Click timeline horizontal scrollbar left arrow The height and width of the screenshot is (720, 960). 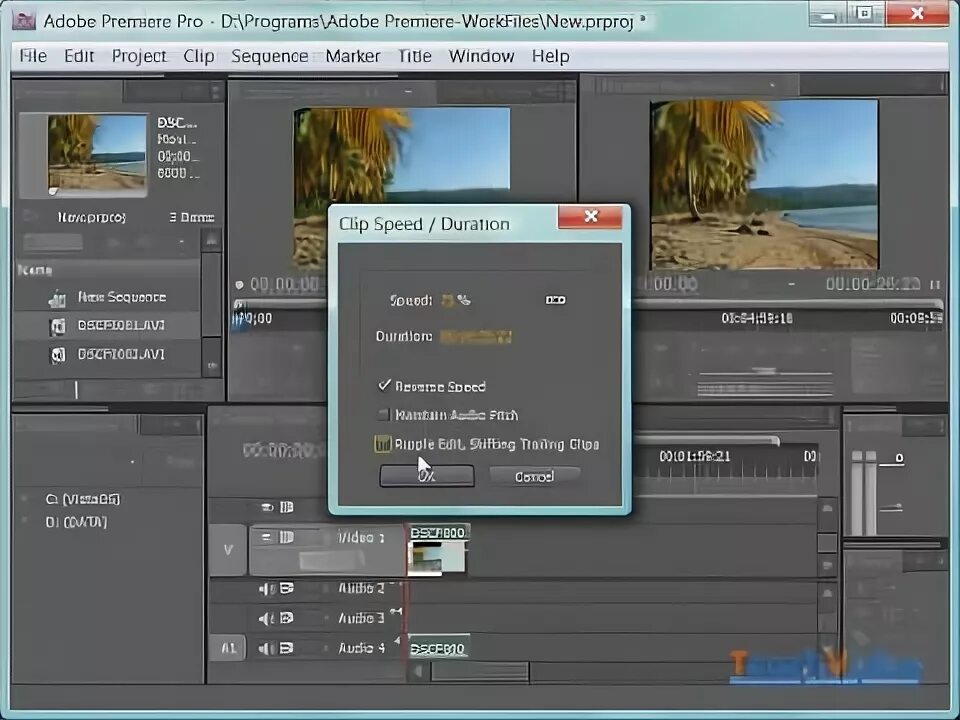[x=419, y=672]
